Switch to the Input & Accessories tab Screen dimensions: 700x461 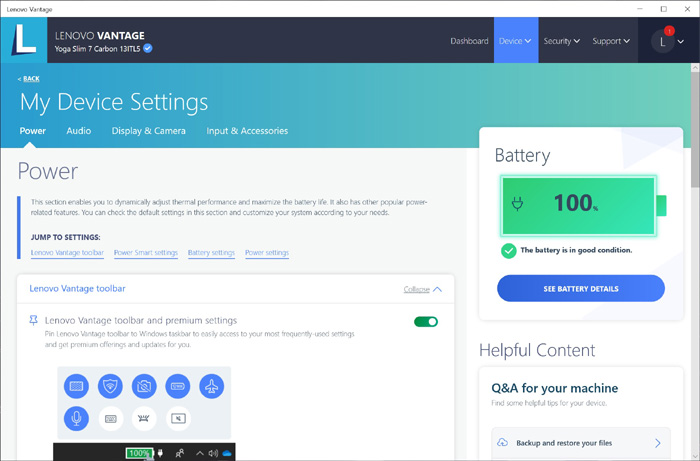[247, 131]
